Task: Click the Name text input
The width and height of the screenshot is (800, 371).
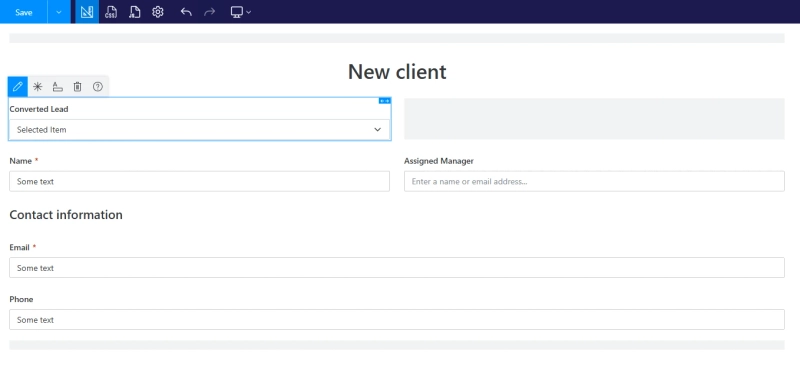Action: (x=199, y=181)
